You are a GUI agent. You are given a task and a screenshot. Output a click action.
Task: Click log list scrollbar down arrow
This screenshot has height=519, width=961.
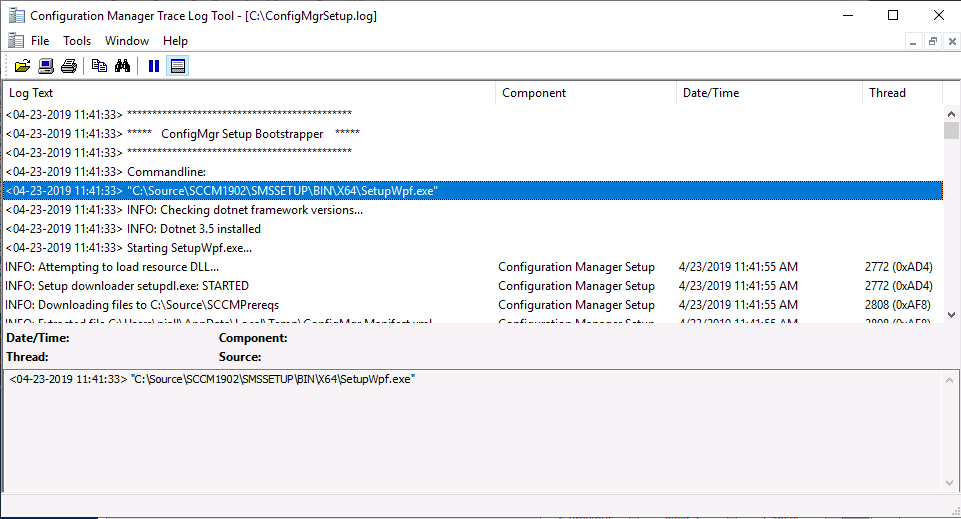(x=951, y=315)
